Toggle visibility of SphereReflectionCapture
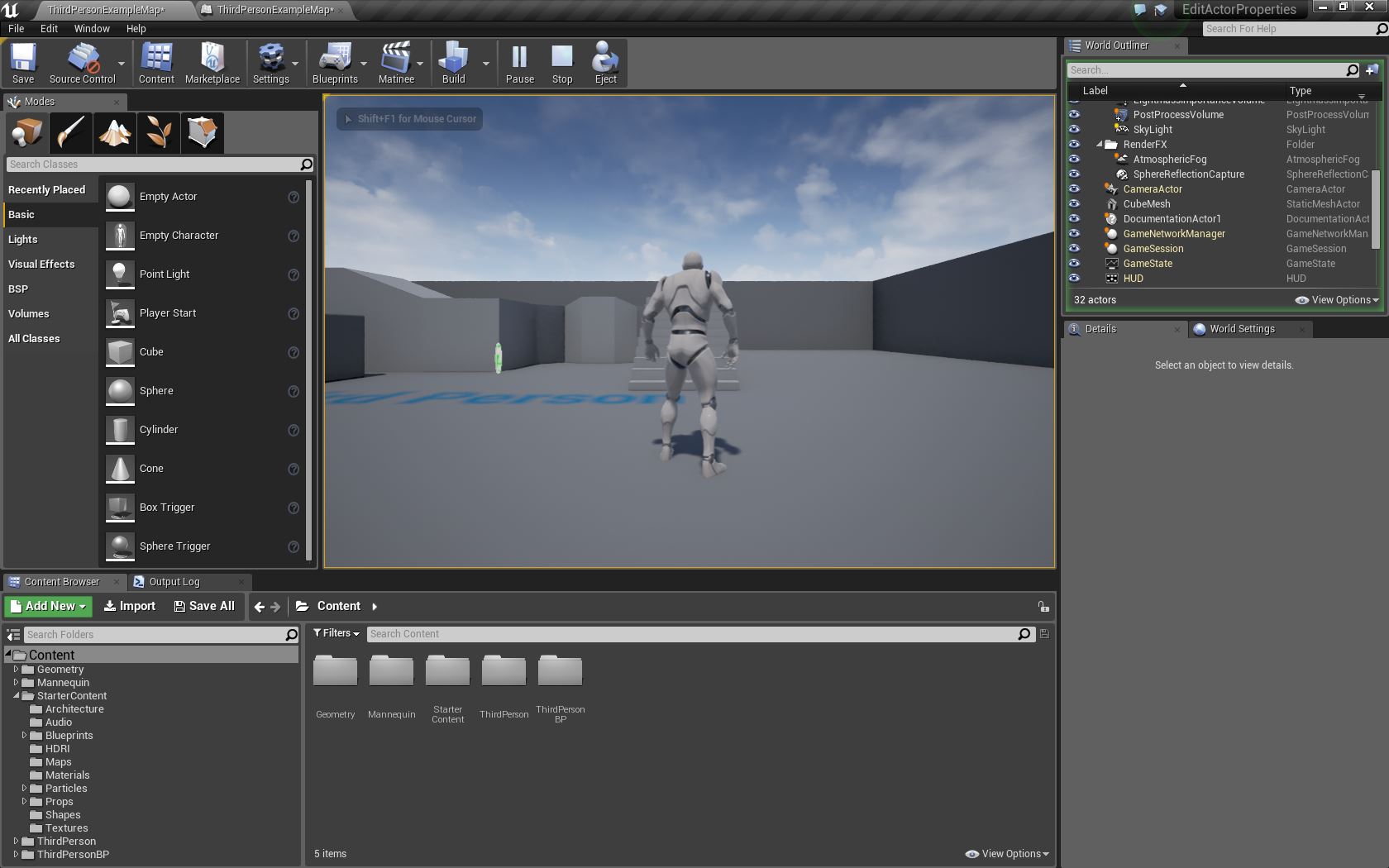The image size is (1389, 868). (x=1074, y=174)
